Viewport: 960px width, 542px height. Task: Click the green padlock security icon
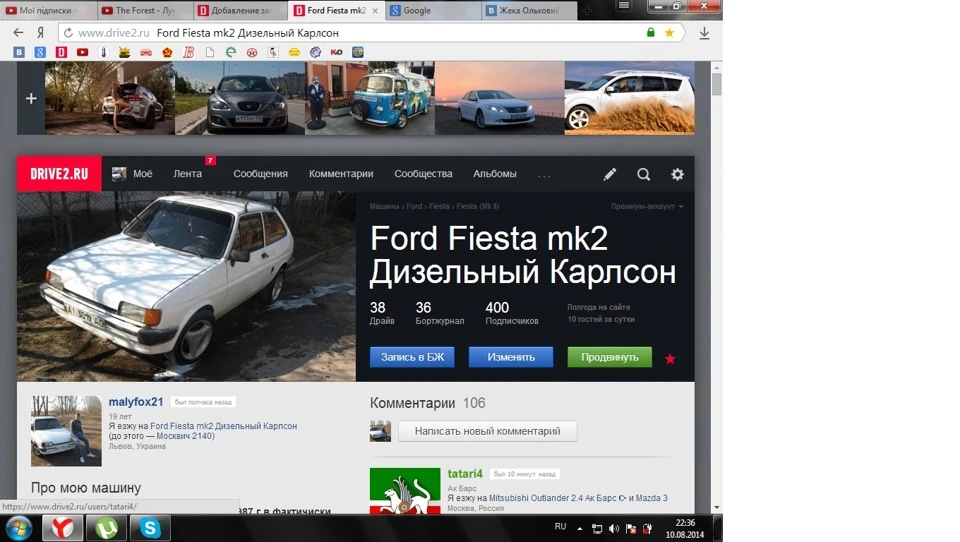651,32
